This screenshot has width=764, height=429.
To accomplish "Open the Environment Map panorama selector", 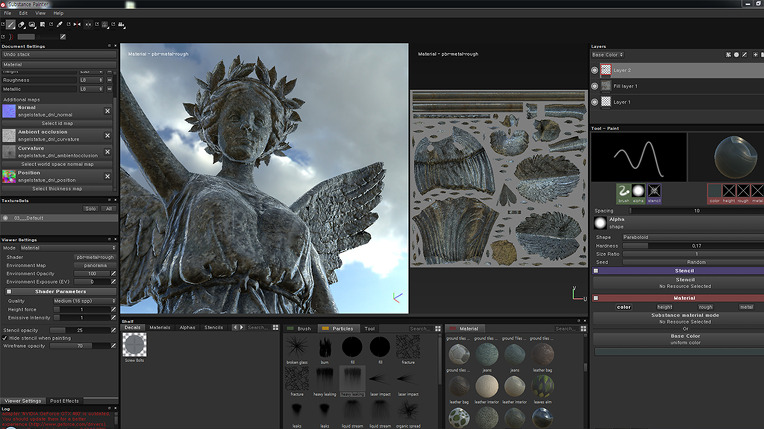I will click(95, 265).
